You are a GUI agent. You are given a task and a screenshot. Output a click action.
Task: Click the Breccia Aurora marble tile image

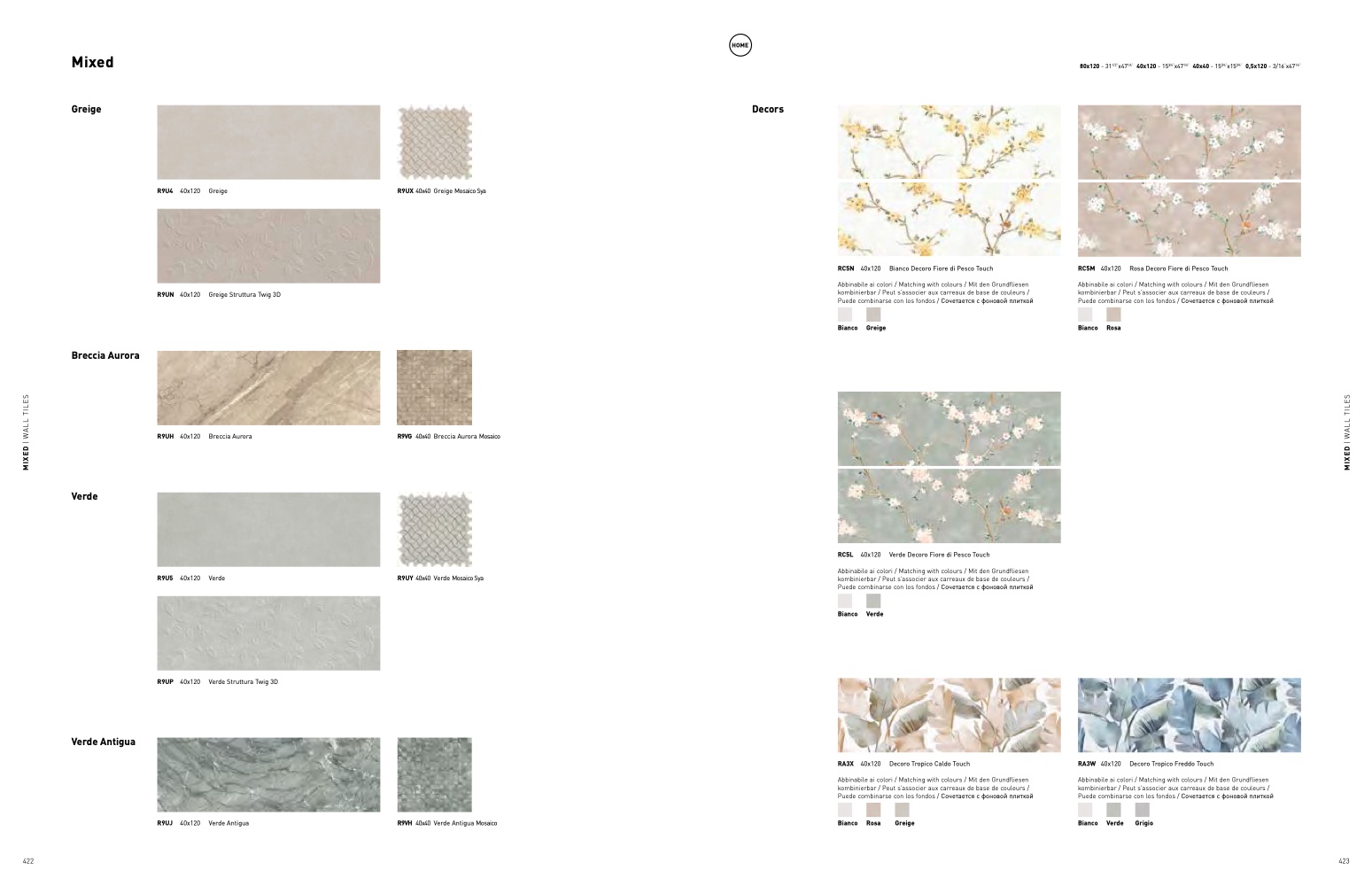point(268,388)
